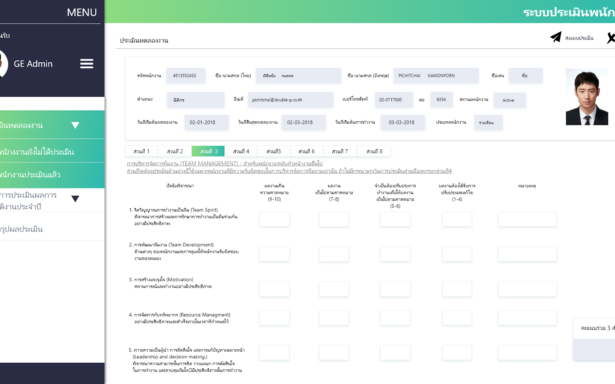Switch to tab ส่วนที่ 7
The height and width of the screenshot is (384, 615).
(x=340, y=151)
